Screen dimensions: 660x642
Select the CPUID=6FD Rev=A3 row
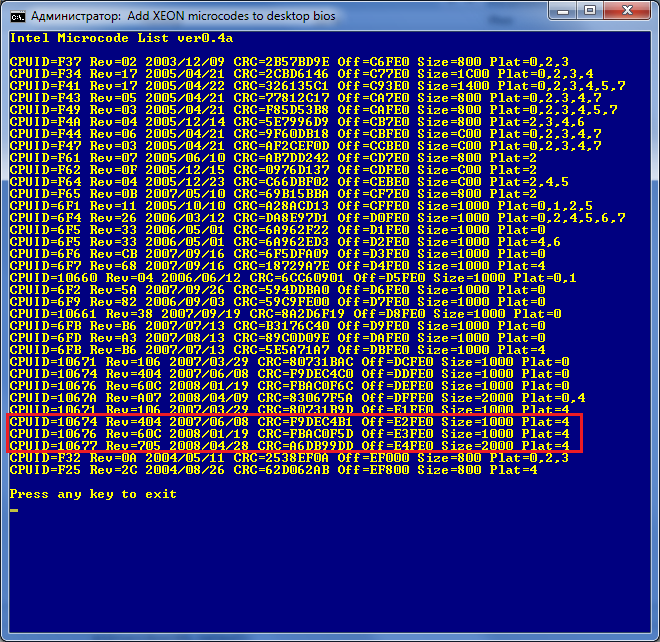point(277,338)
